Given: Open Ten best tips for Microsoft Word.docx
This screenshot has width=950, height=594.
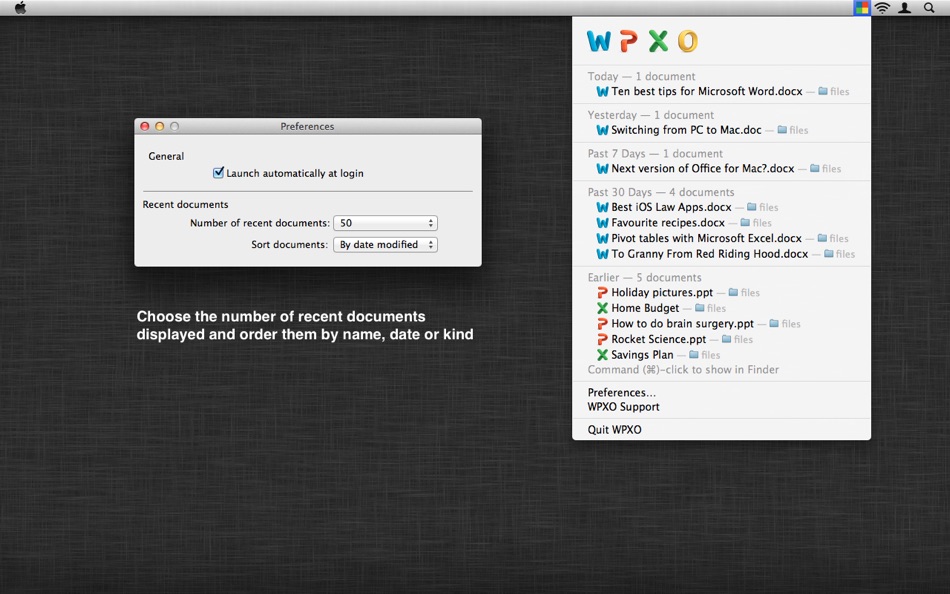Looking at the screenshot, I should point(706,92).
